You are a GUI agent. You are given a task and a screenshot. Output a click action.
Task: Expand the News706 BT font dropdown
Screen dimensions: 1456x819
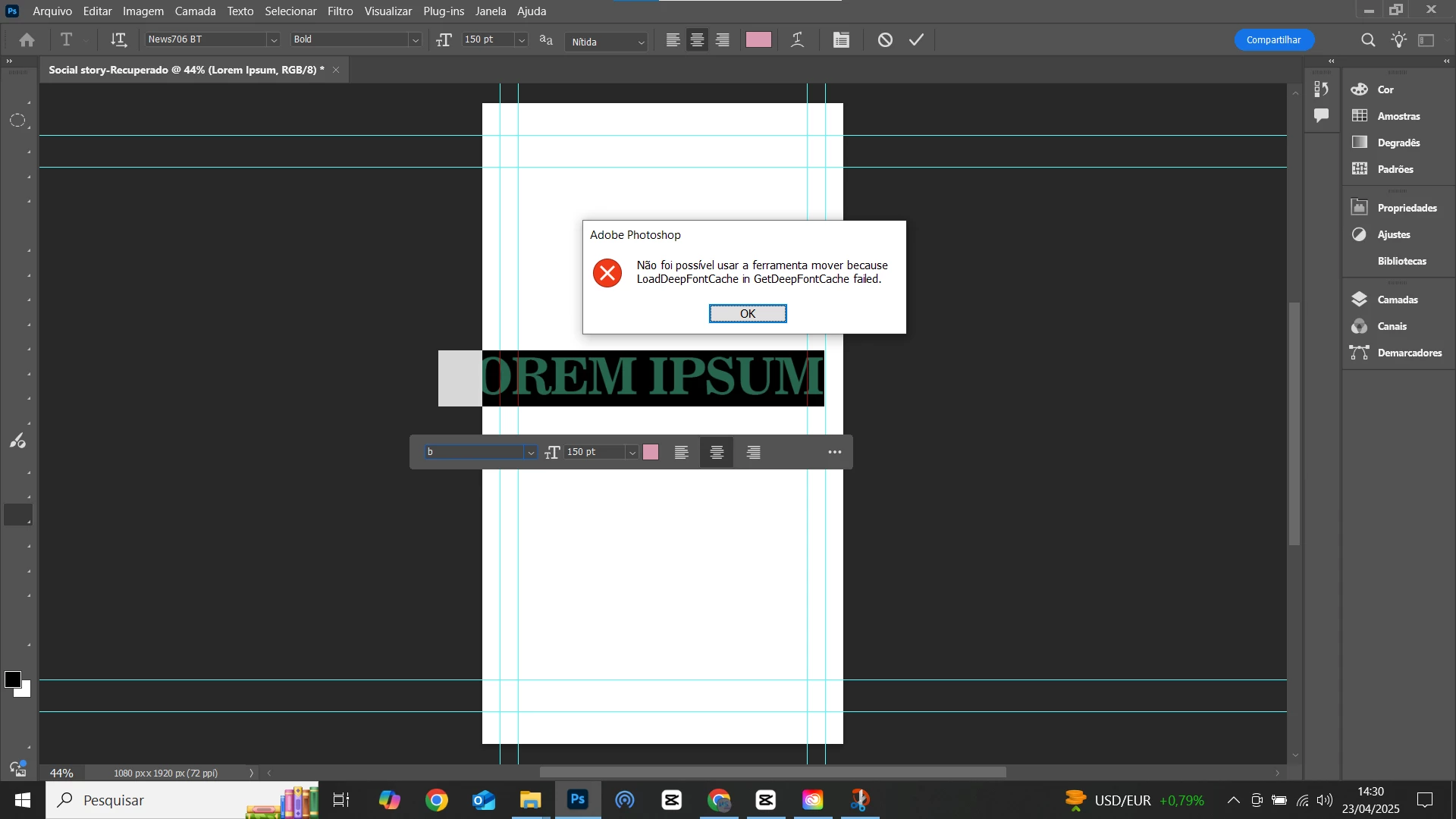click(x=274, y=39)
